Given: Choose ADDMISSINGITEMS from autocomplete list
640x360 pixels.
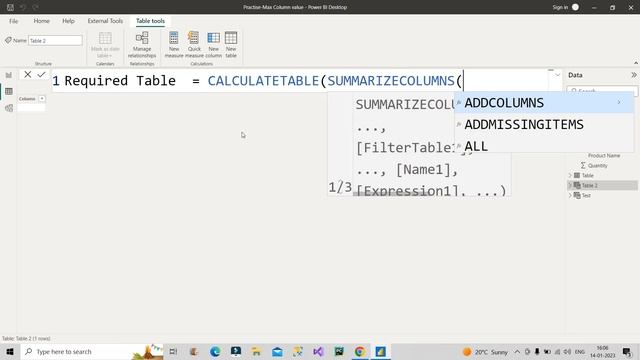Looking at the screenshot, I should coord(544,124).
